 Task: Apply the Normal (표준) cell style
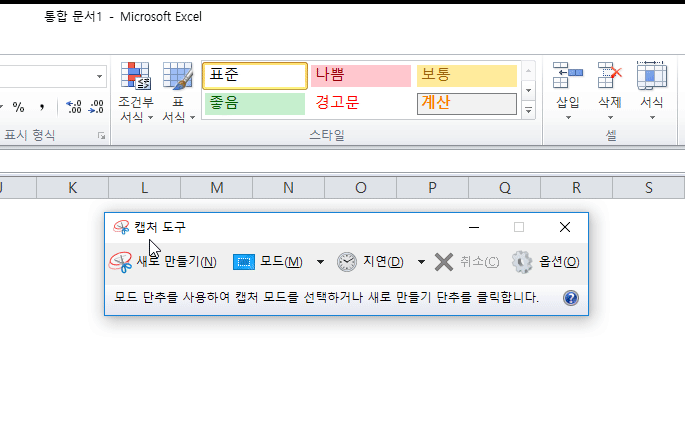[x=255, y=76]
